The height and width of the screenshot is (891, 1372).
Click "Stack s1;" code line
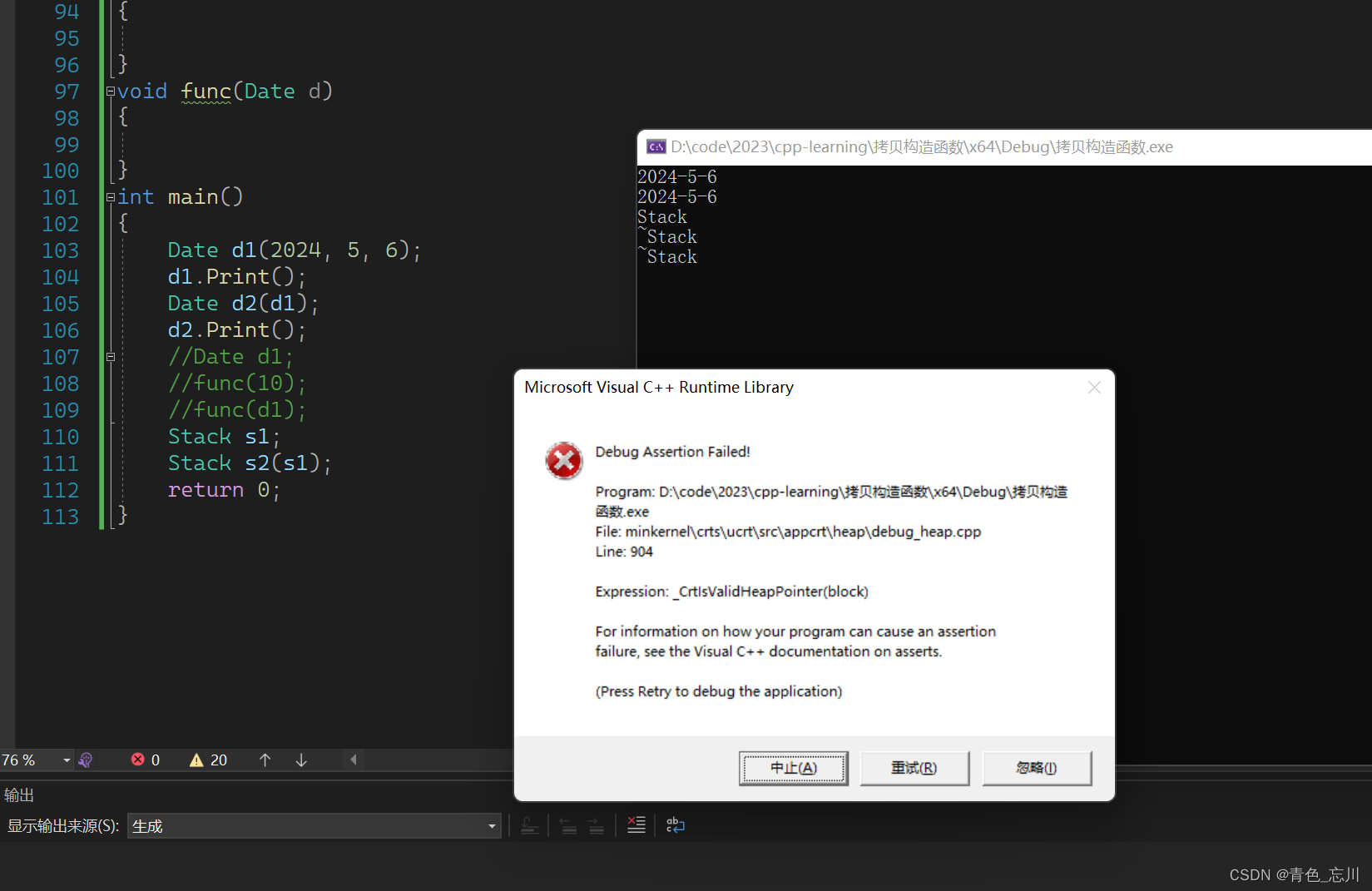click(x=224, y=437)
